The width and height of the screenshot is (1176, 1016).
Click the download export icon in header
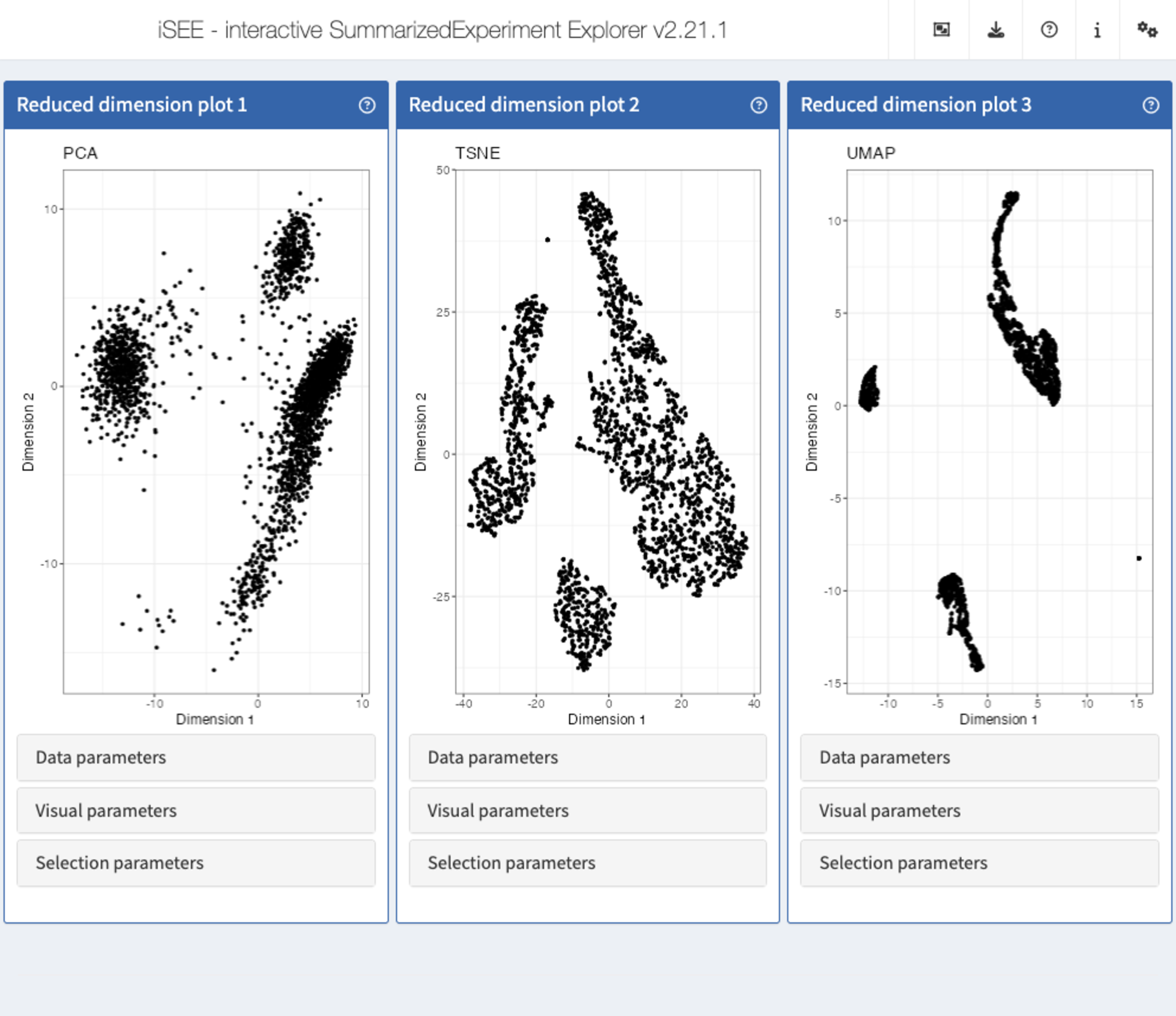996,30
